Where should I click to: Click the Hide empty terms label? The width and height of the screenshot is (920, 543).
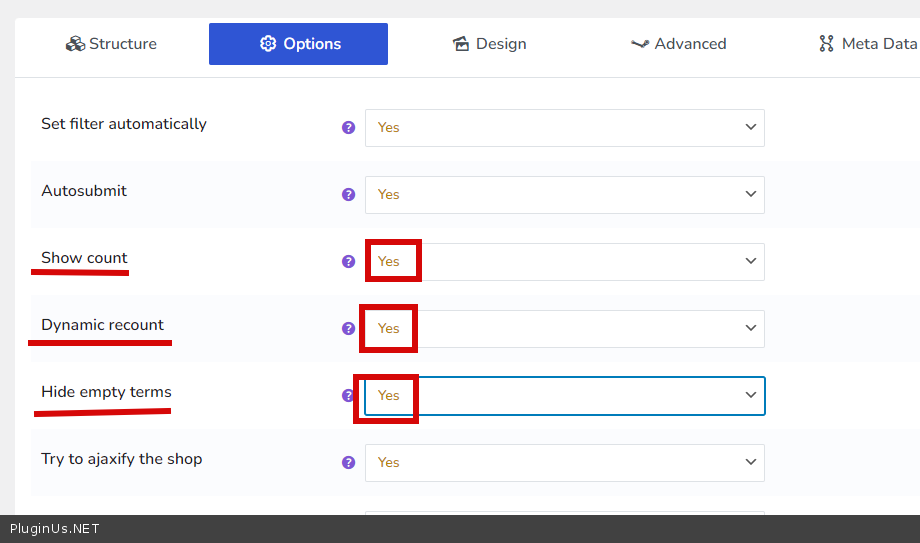(x=106, y=392)
